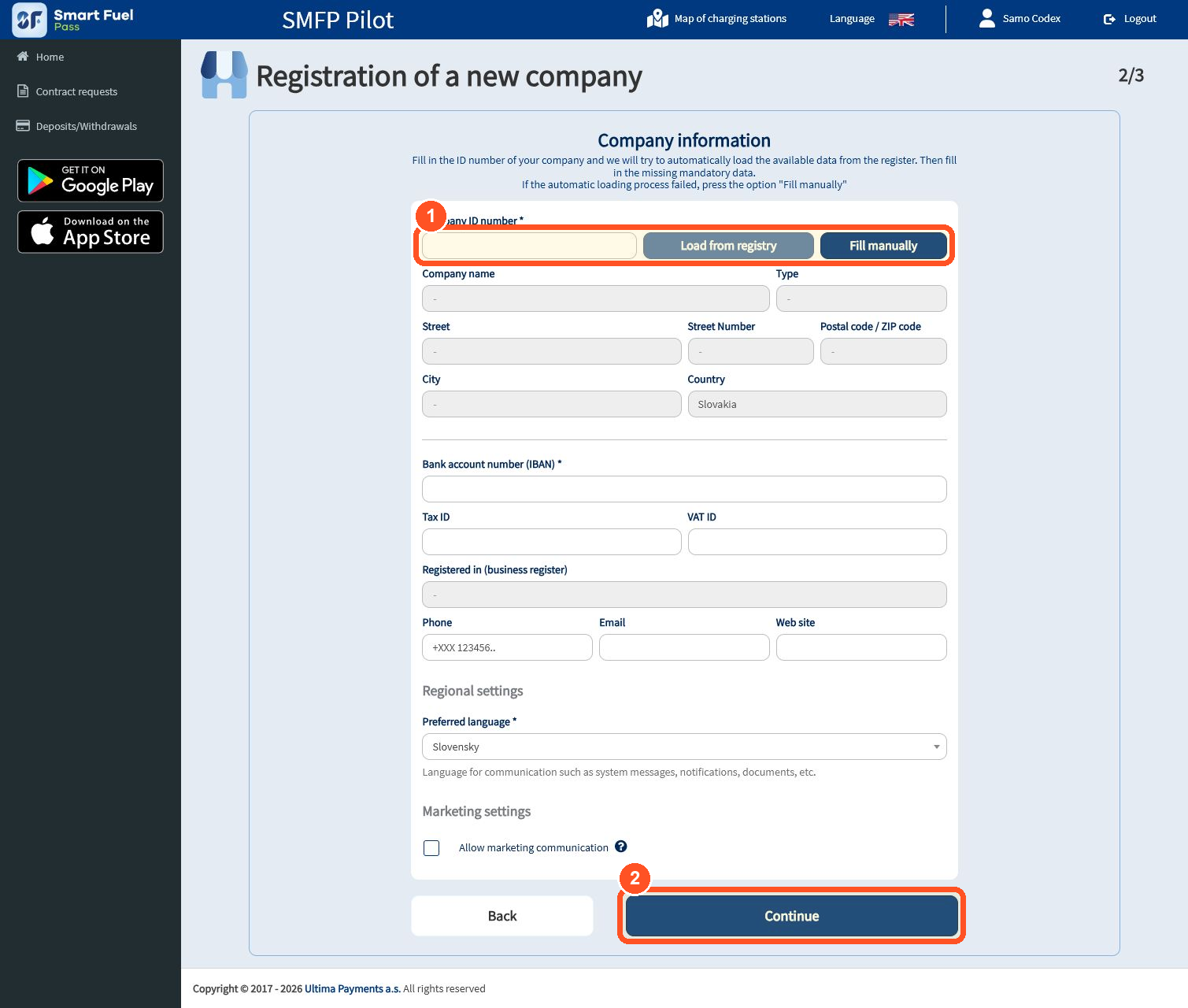The image size is (1188, 1008).
Task: Click the charging stations map icon
Action: pyautogui.click(x=657, y=18)
